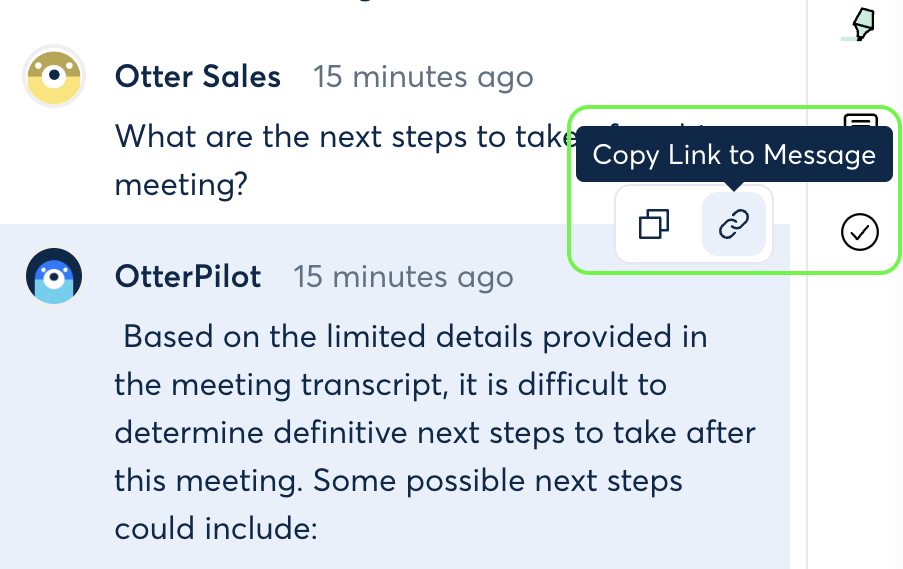The height and width of the screenshot is (569, 903).
Task: Click the OtterPilot blue avatar
Action: tap(54, 276)
